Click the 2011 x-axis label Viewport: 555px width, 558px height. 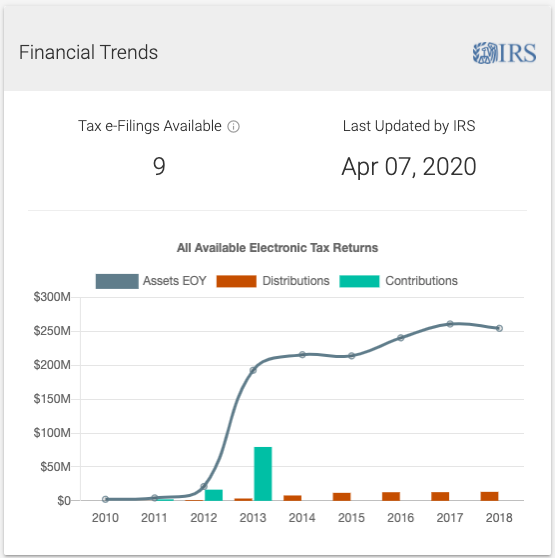click(x=154, y=518)
